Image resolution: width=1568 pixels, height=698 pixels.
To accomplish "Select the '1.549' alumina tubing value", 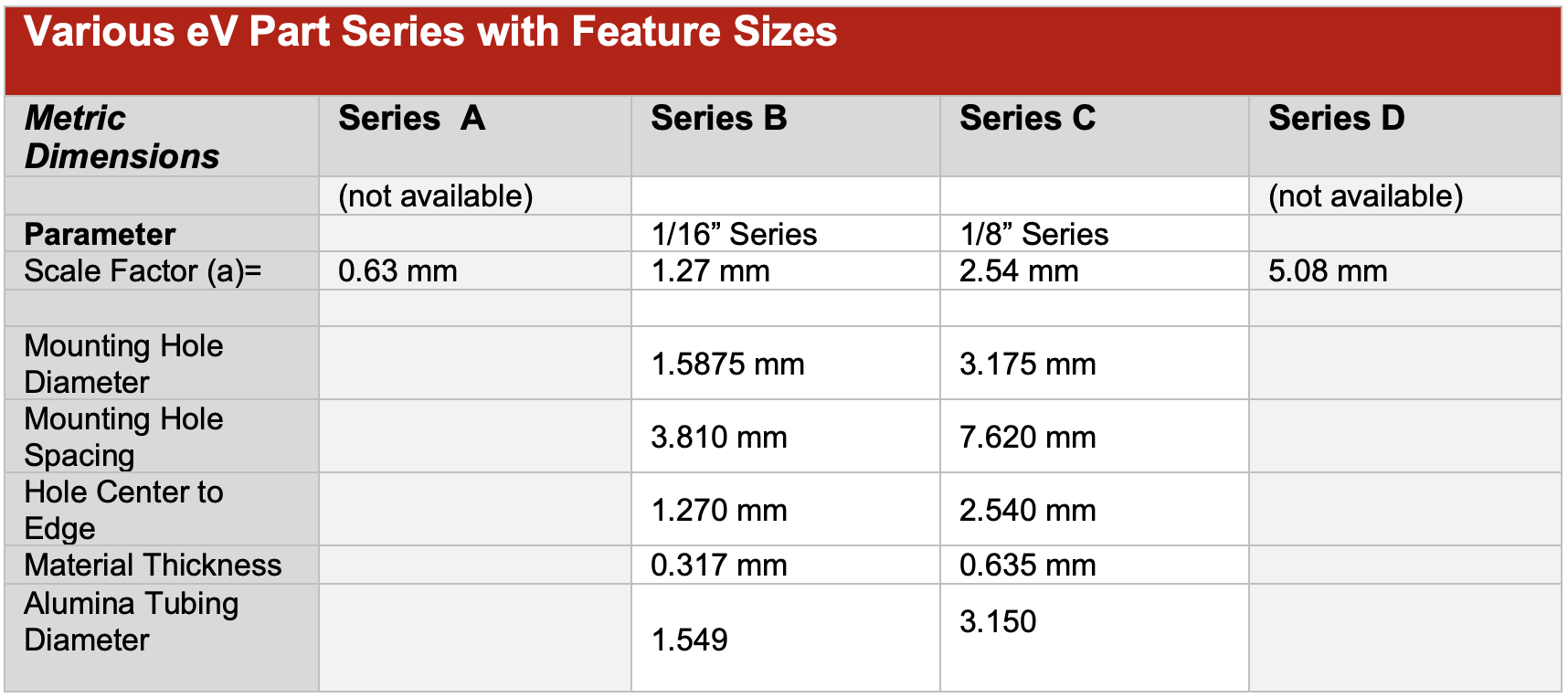I will (x=689, y=640).
